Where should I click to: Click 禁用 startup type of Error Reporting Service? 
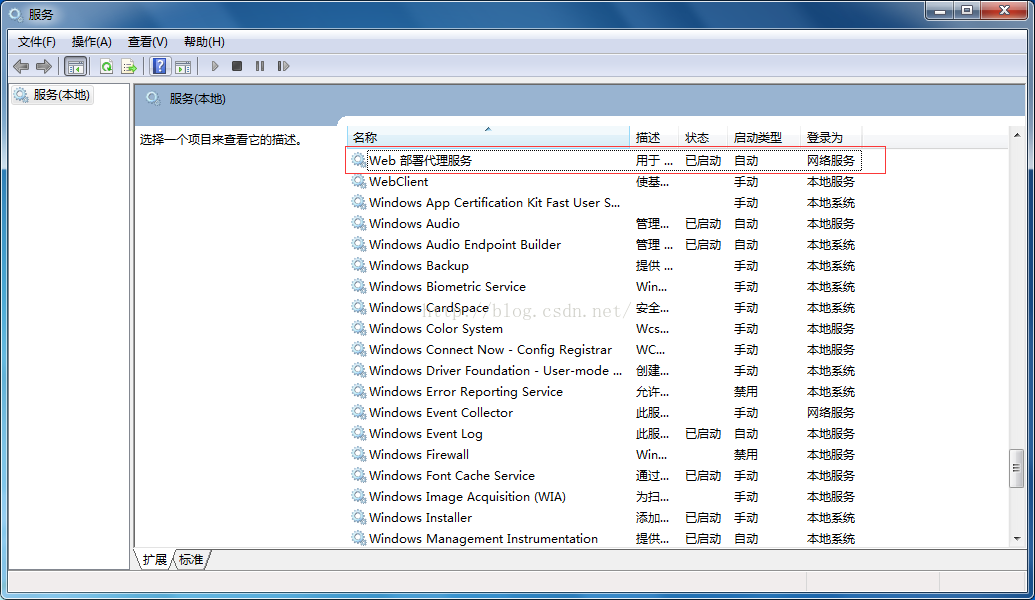click(x=746, y=391)
